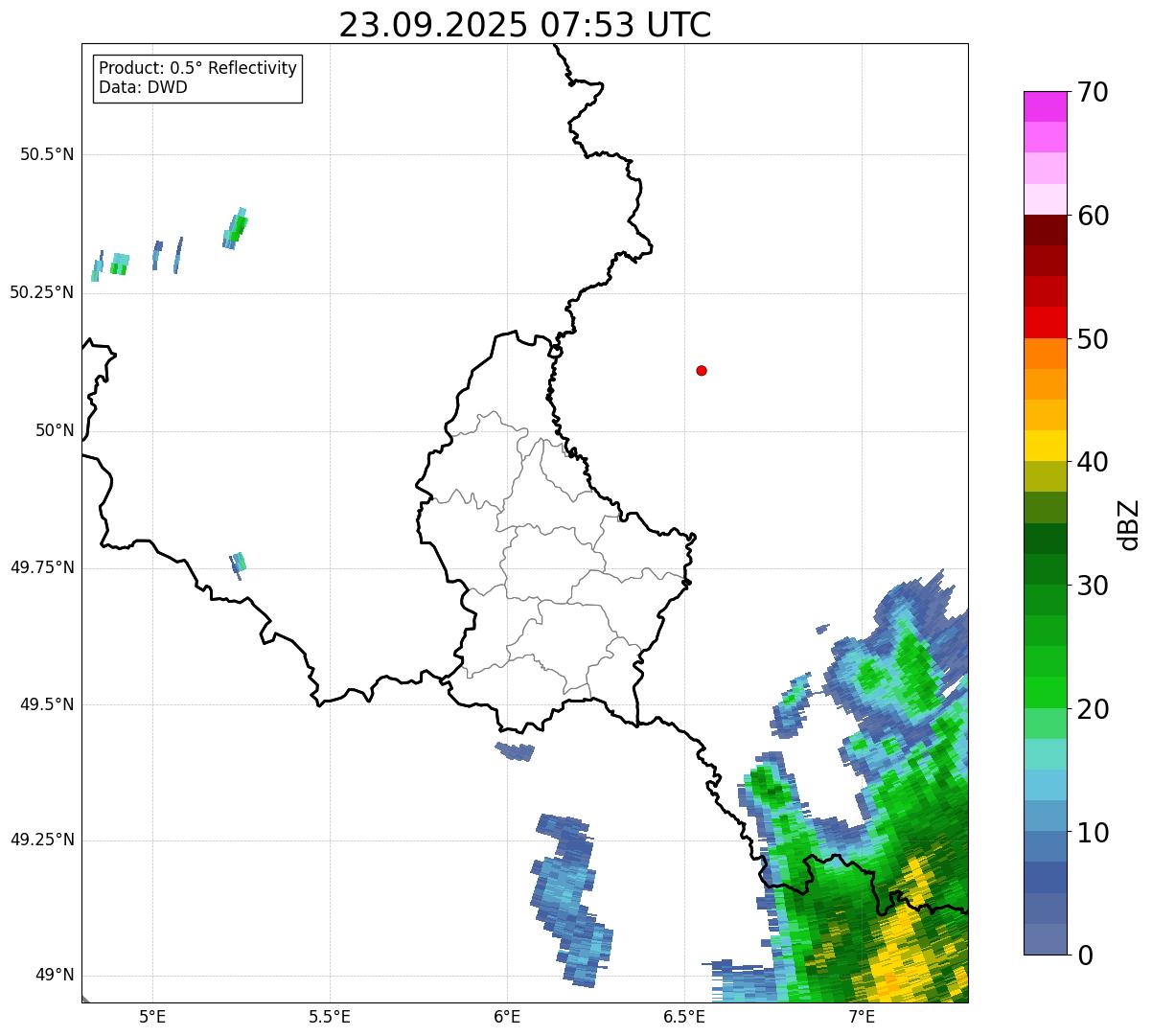Select the dark blue swatch below 10

[1046, 877]
